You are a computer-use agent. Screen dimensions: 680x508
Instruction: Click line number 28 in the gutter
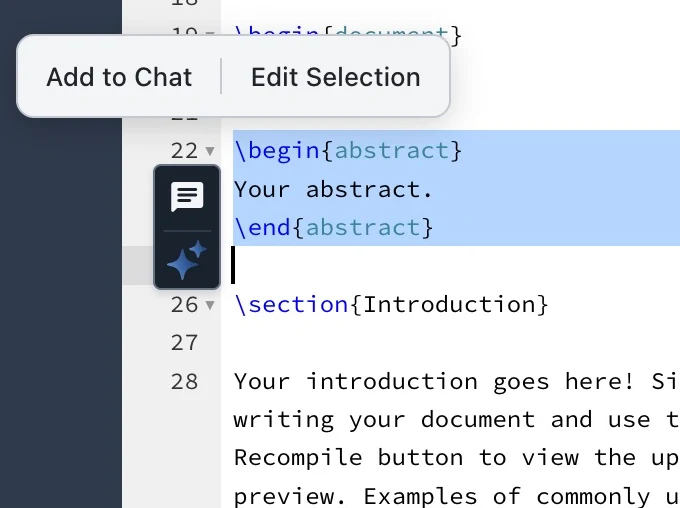click(184, 382)
